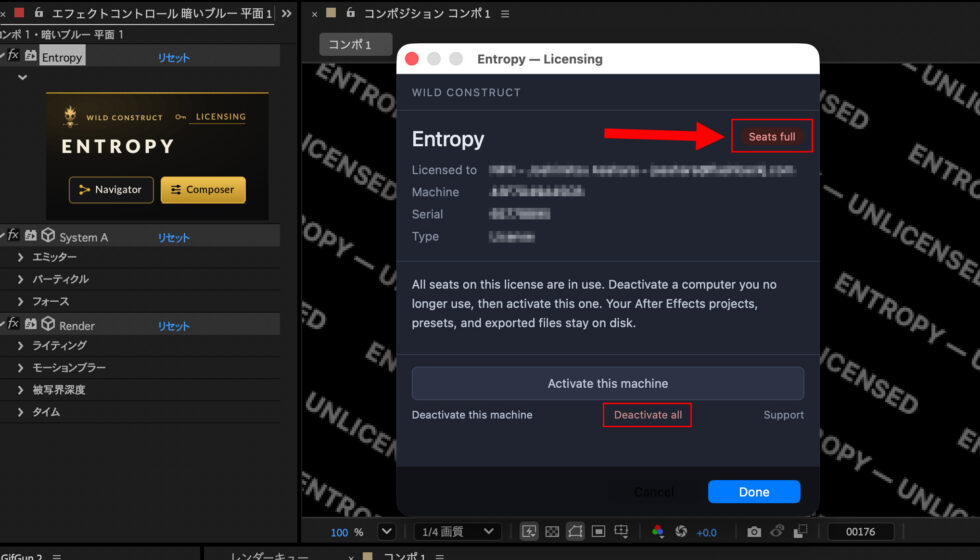Viewport: 980px width, 560px height.
Task: Switch to the エフェクトコントロール panel tab
Action: (162, 13)
